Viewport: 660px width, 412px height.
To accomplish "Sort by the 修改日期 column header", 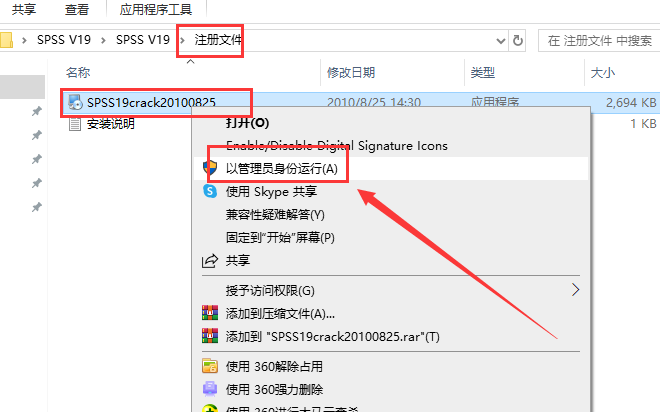I will coord(351,73).
